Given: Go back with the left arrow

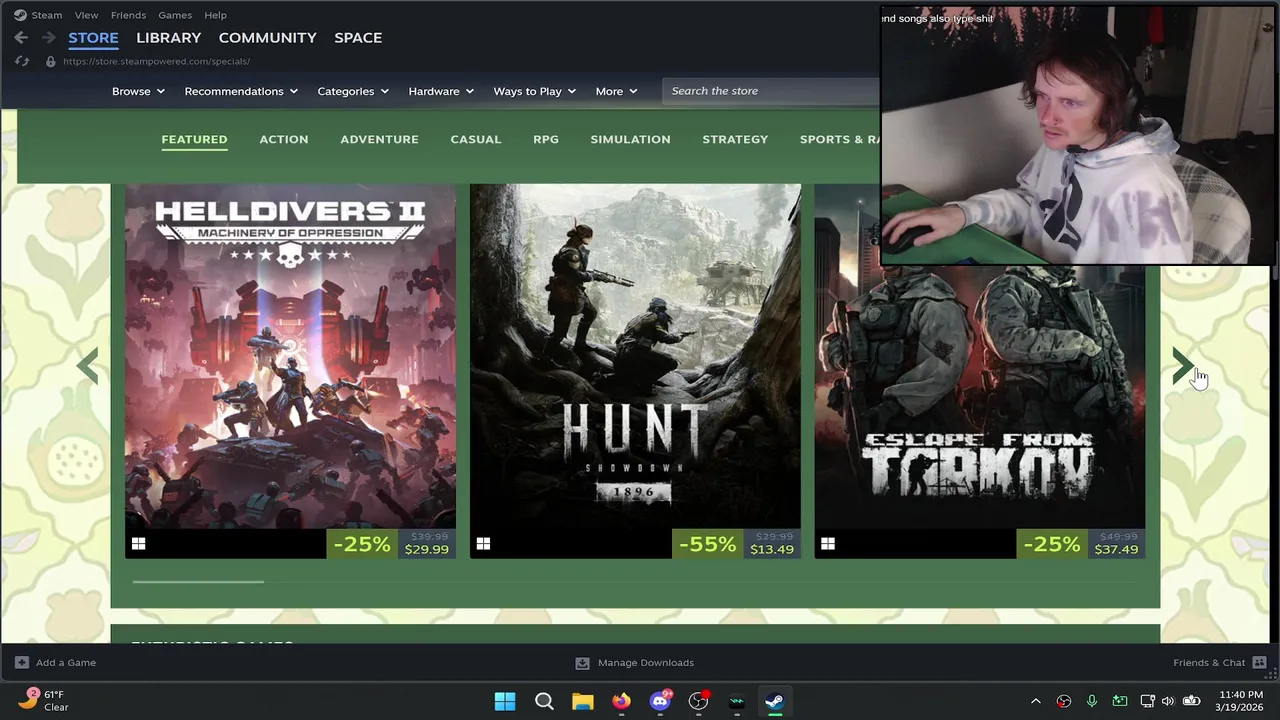Looking at the screenshot, I should point(21,38).
